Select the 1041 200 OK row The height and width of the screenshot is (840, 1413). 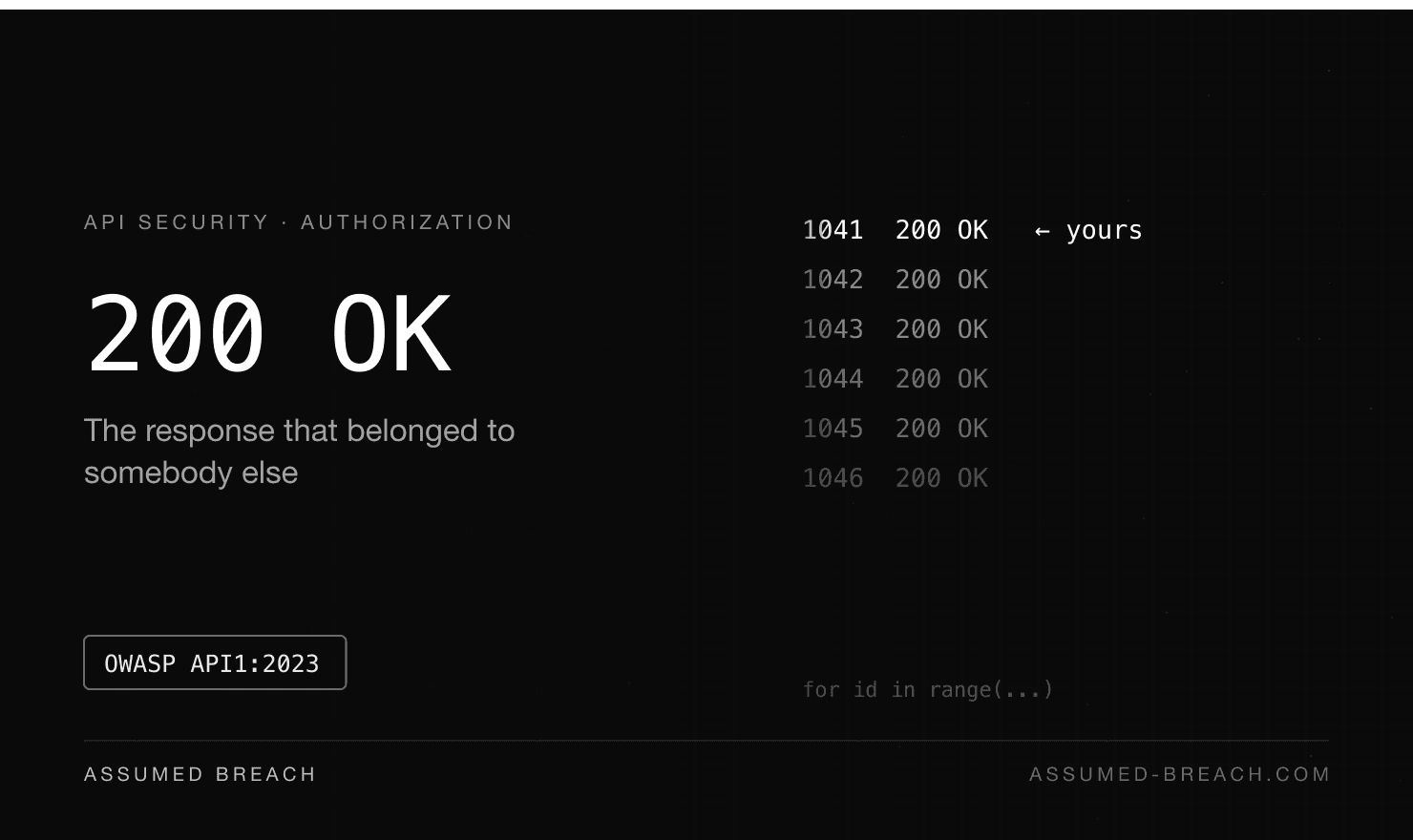point(972,230)
